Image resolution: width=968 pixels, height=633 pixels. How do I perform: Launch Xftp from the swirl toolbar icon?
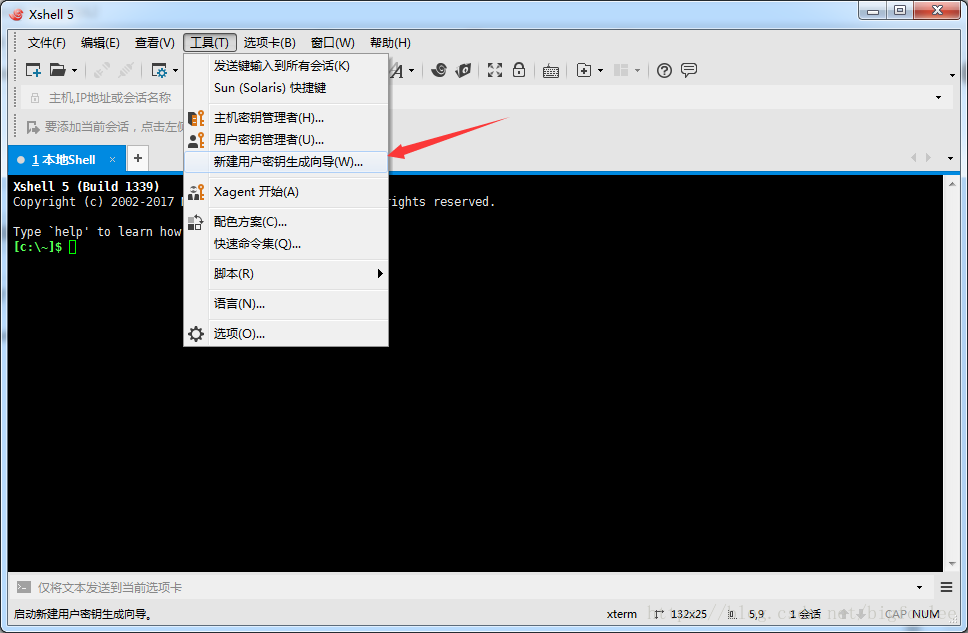coord(439,70)
